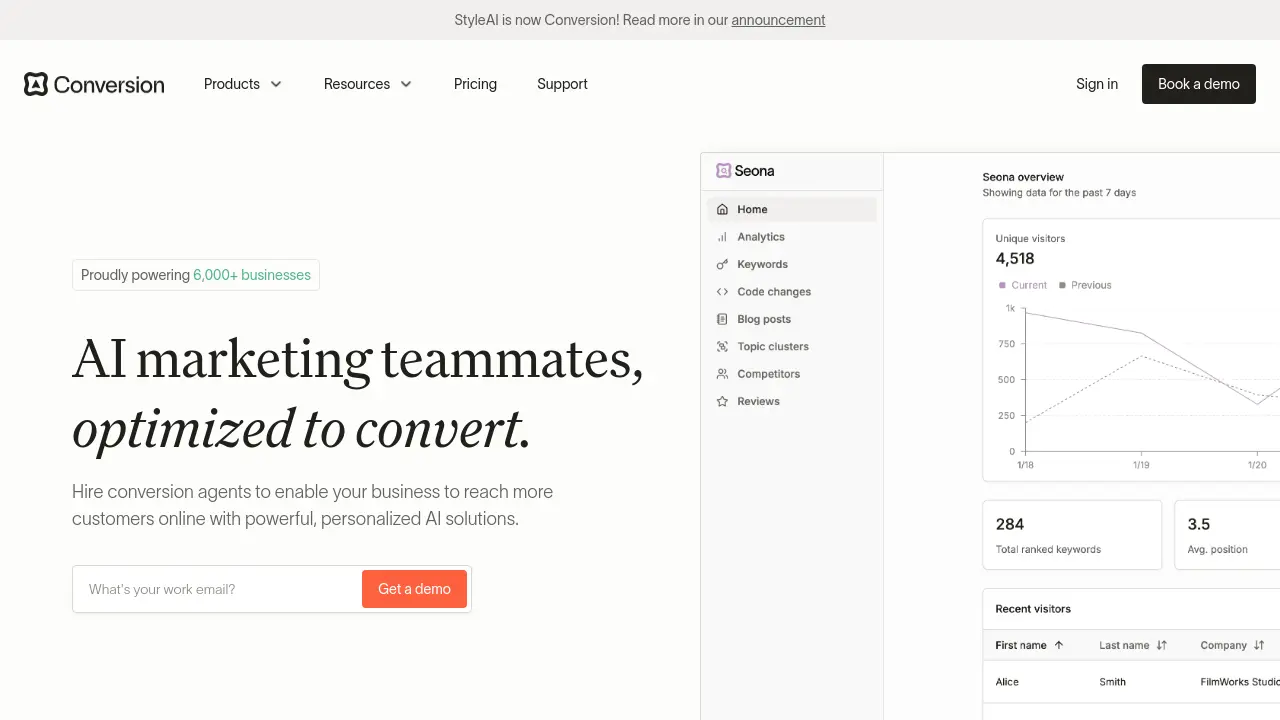
Task: Click the Alice cell in visitors table
Action: pos(1007,682)
